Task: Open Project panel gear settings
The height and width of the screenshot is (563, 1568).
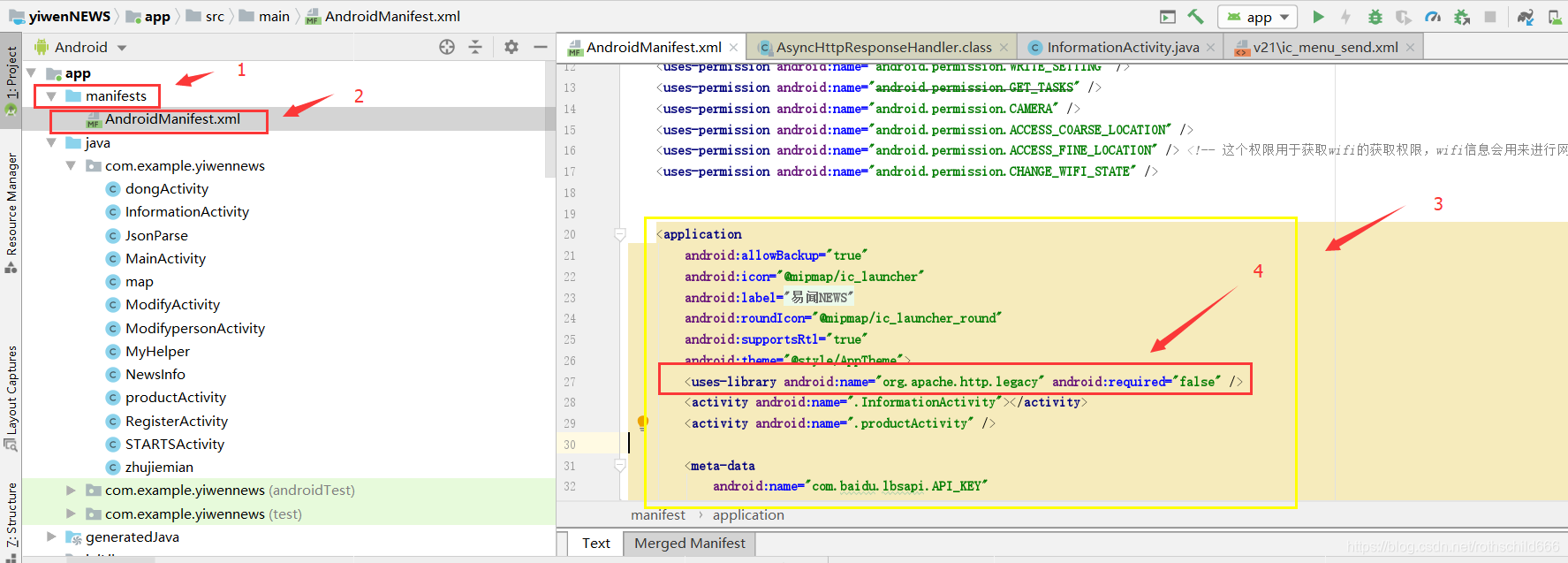Action: (x=511, y=48)
